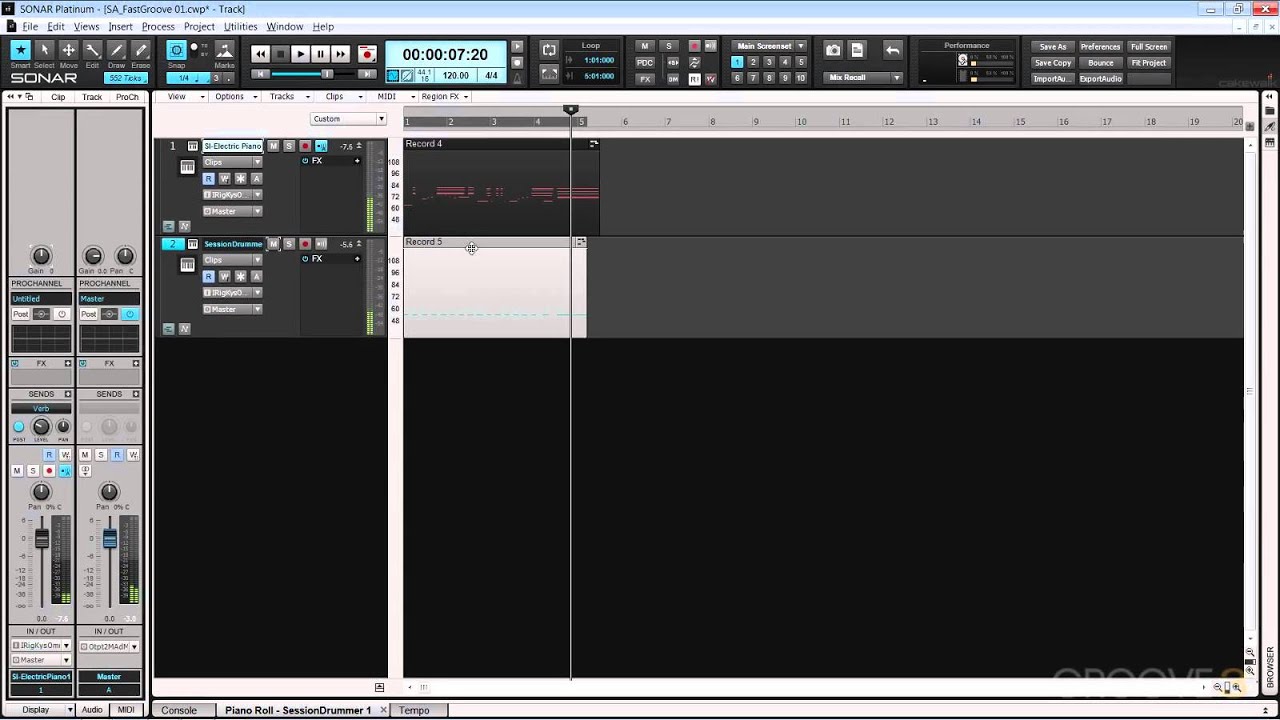
Task: Select the Draw tool
Action: (116, 50)
